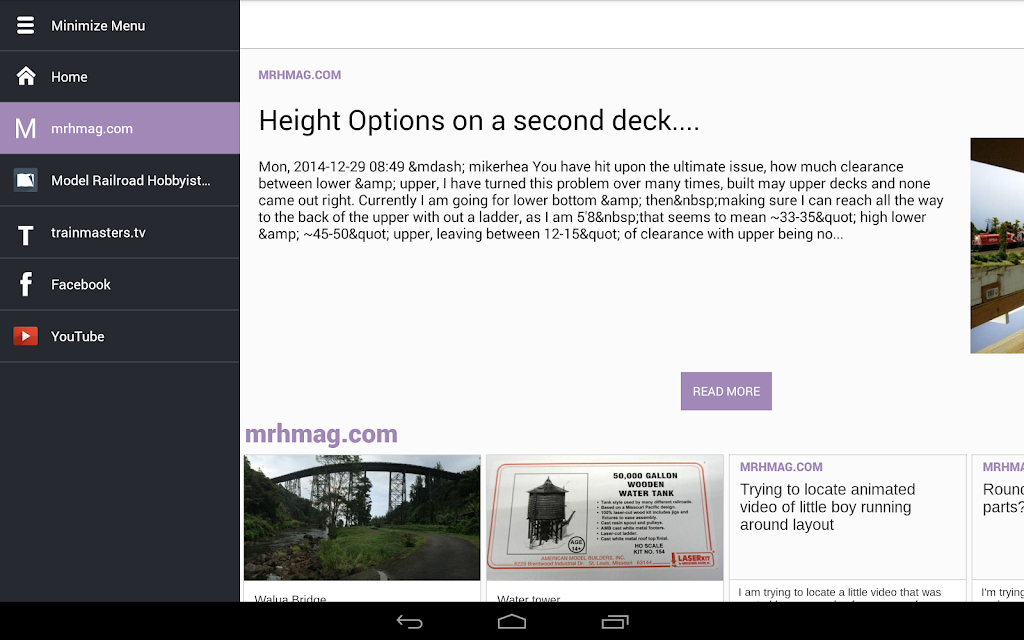
Task: Open the 50,000 gallon water tank thumbnail
Action: [x=605, y=517]
